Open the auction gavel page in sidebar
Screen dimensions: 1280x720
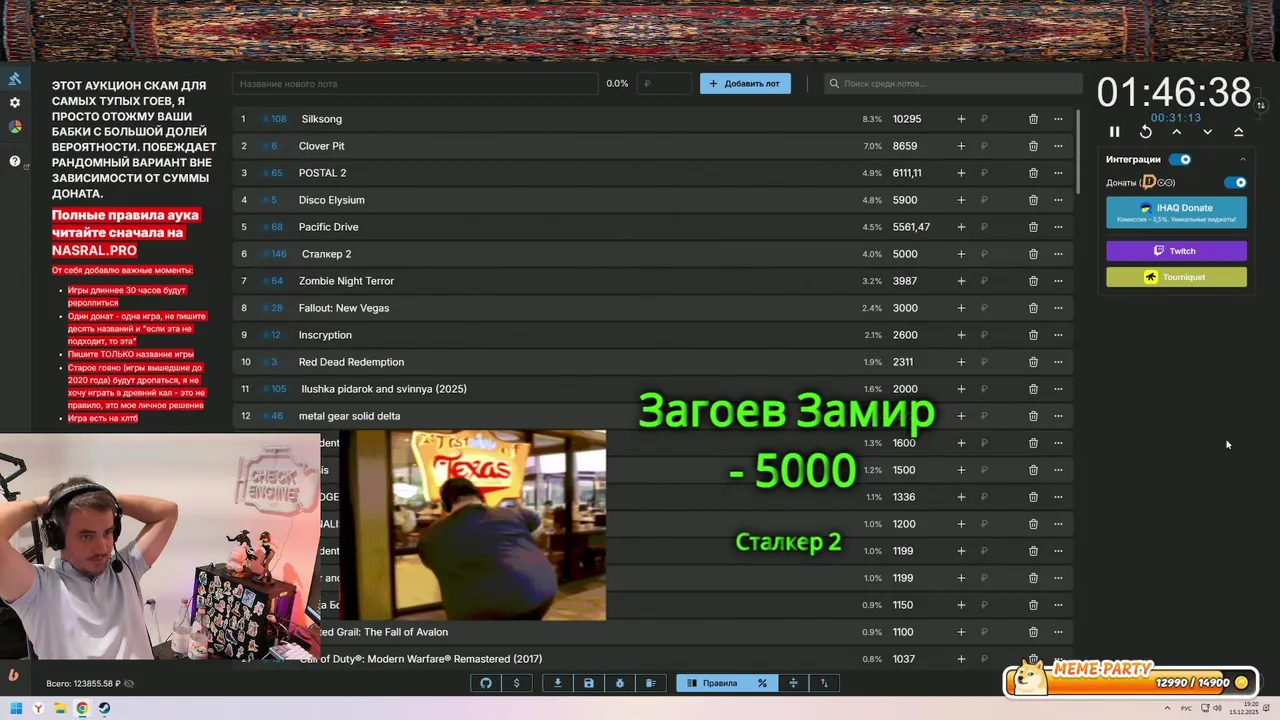14,79
